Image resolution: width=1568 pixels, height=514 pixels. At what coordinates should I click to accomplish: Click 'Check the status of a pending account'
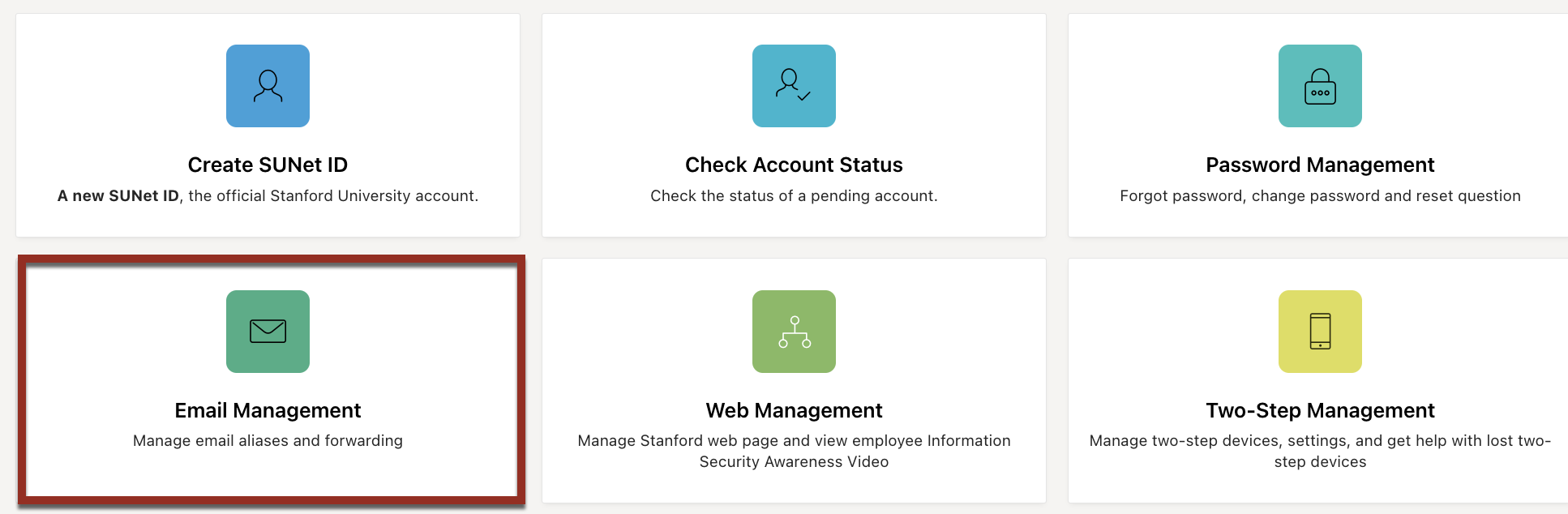(793, 195)
